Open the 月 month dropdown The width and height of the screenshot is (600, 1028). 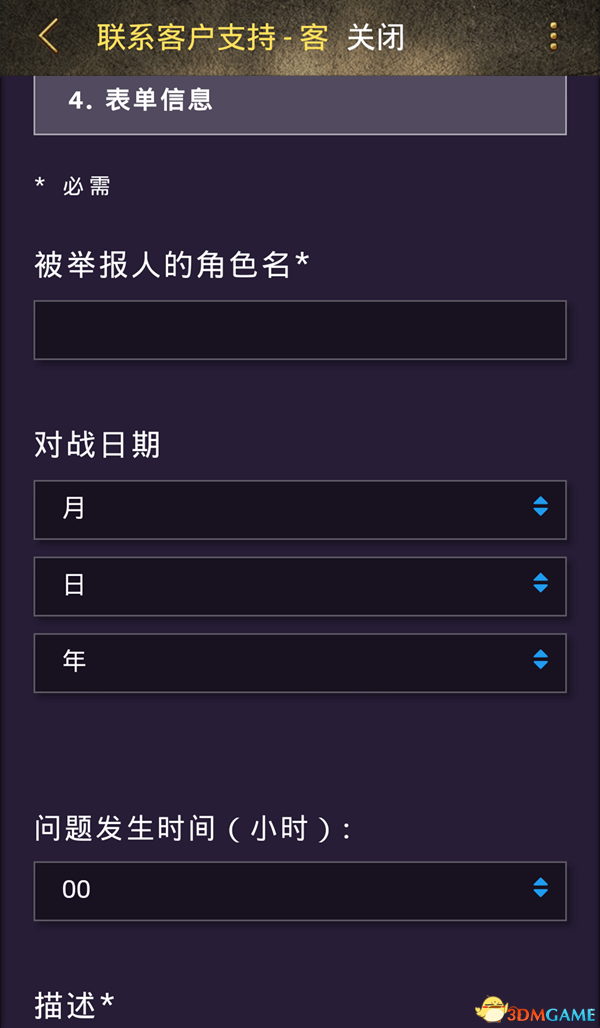(x=300, y=509)
